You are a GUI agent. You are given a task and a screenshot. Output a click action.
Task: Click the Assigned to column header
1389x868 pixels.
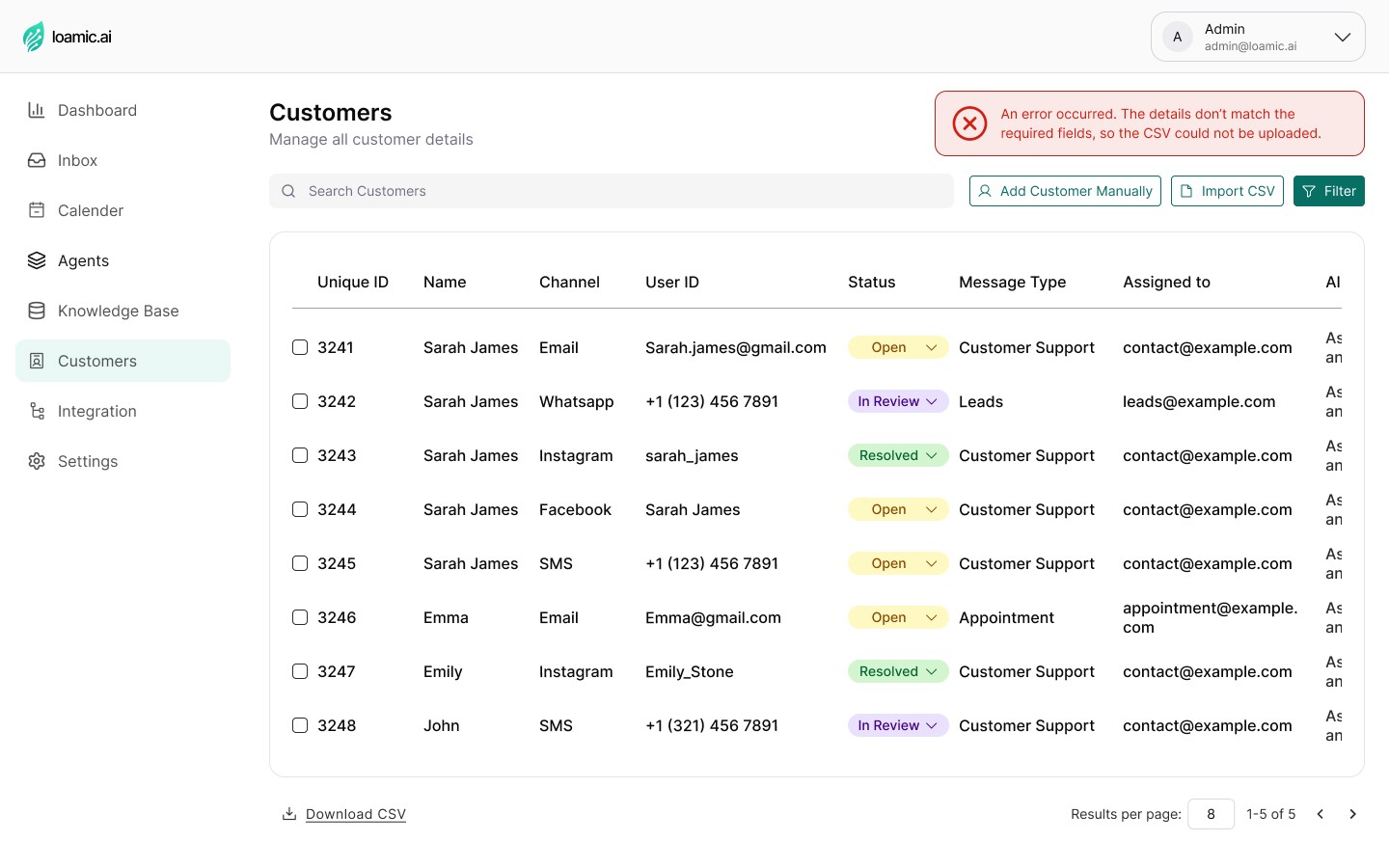tap(1166, 282)
